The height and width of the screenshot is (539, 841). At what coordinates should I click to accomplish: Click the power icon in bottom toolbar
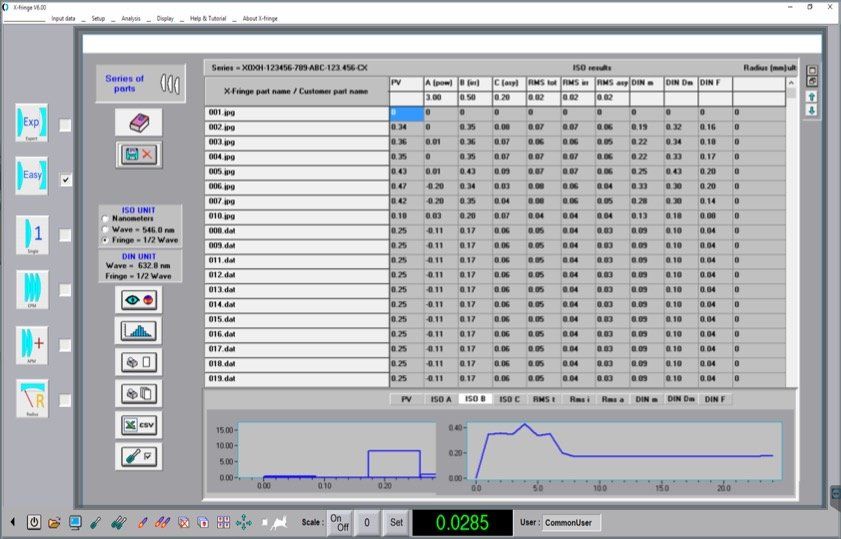click(x=34, y=522)
